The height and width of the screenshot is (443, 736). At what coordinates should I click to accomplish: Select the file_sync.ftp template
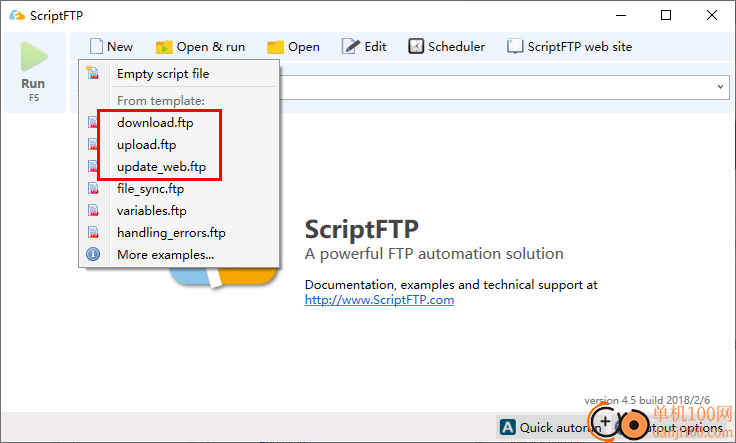point(179,189)
